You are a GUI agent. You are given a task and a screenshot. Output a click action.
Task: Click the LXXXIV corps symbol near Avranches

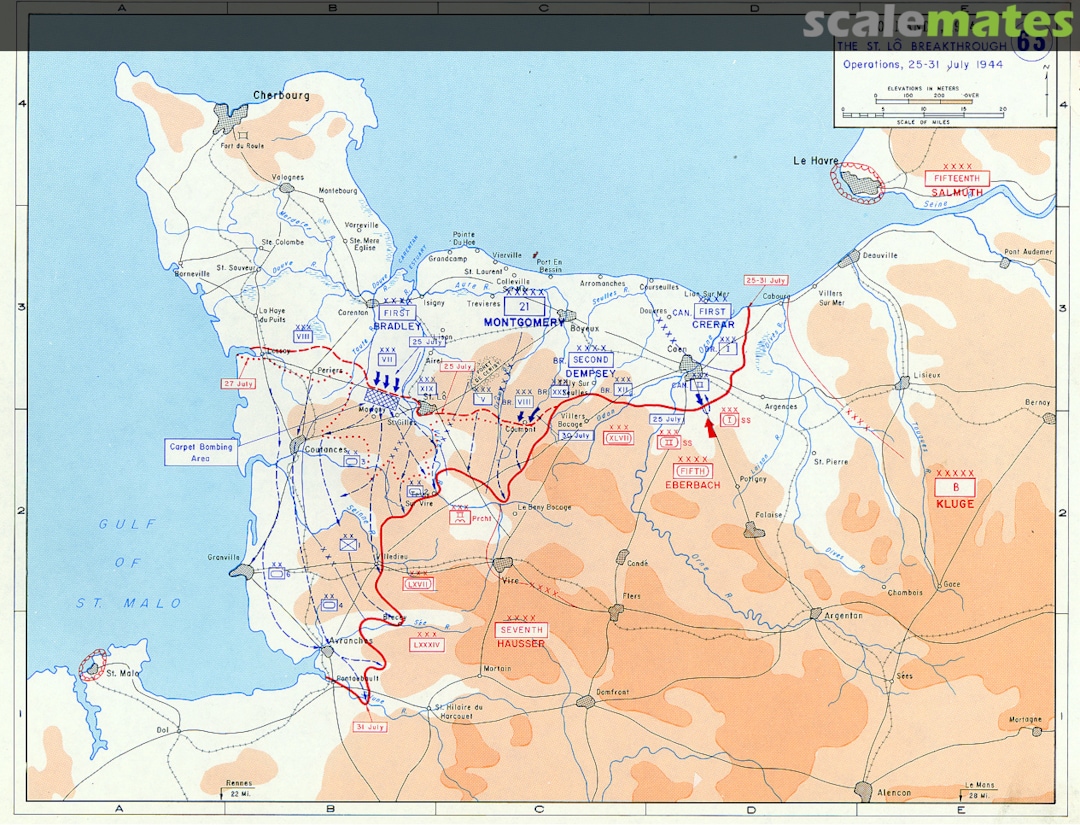[x=427, y=646]
